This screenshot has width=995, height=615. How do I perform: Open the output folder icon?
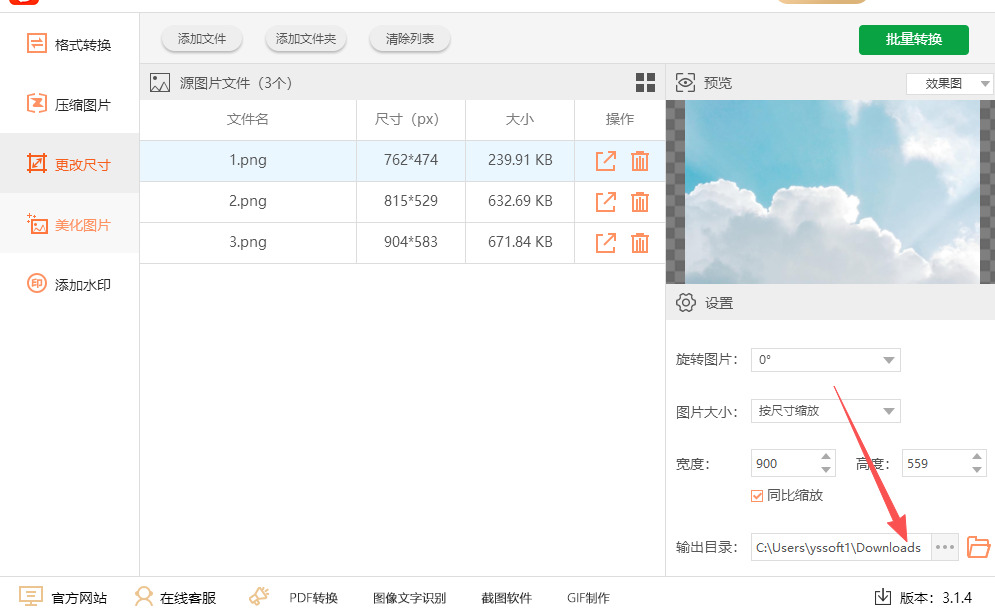[x=978, y=547]
